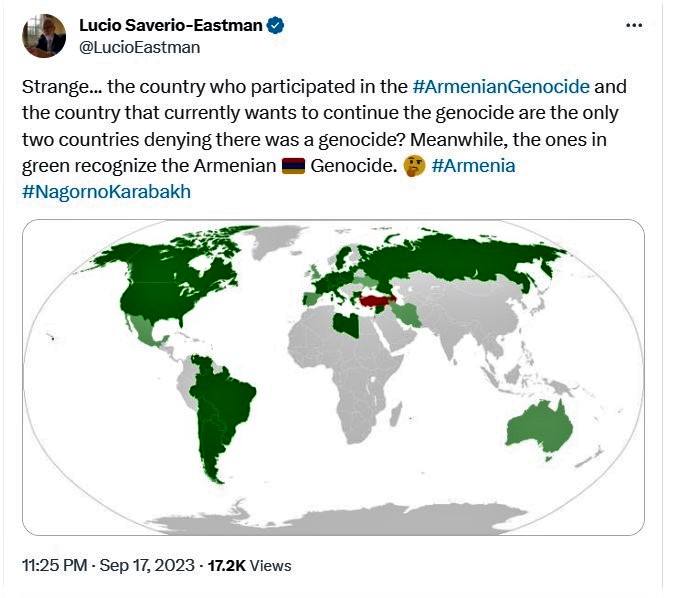Open the #ArmenianGenocide hashtag
The image size is (675, 598).
coord(501,86)
